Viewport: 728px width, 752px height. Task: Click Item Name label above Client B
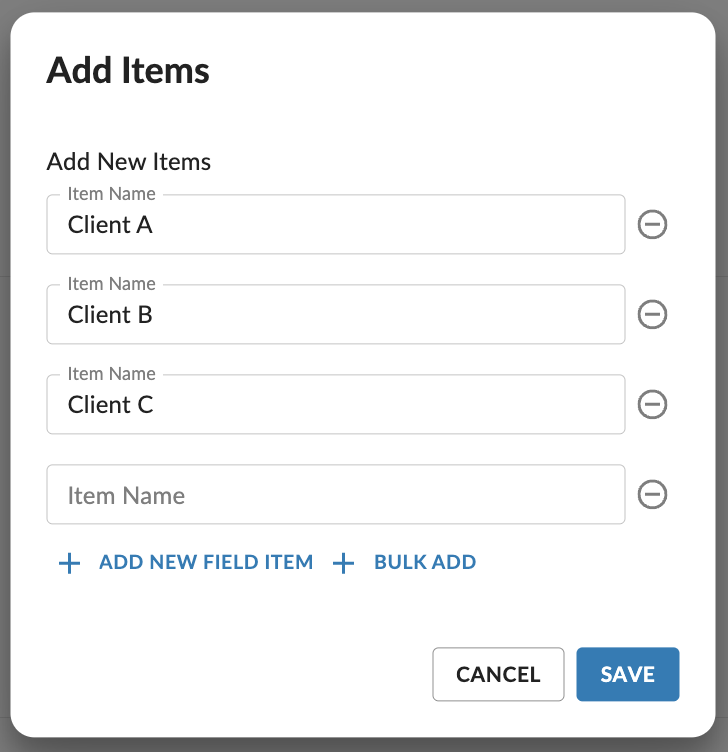click(111, 284)
